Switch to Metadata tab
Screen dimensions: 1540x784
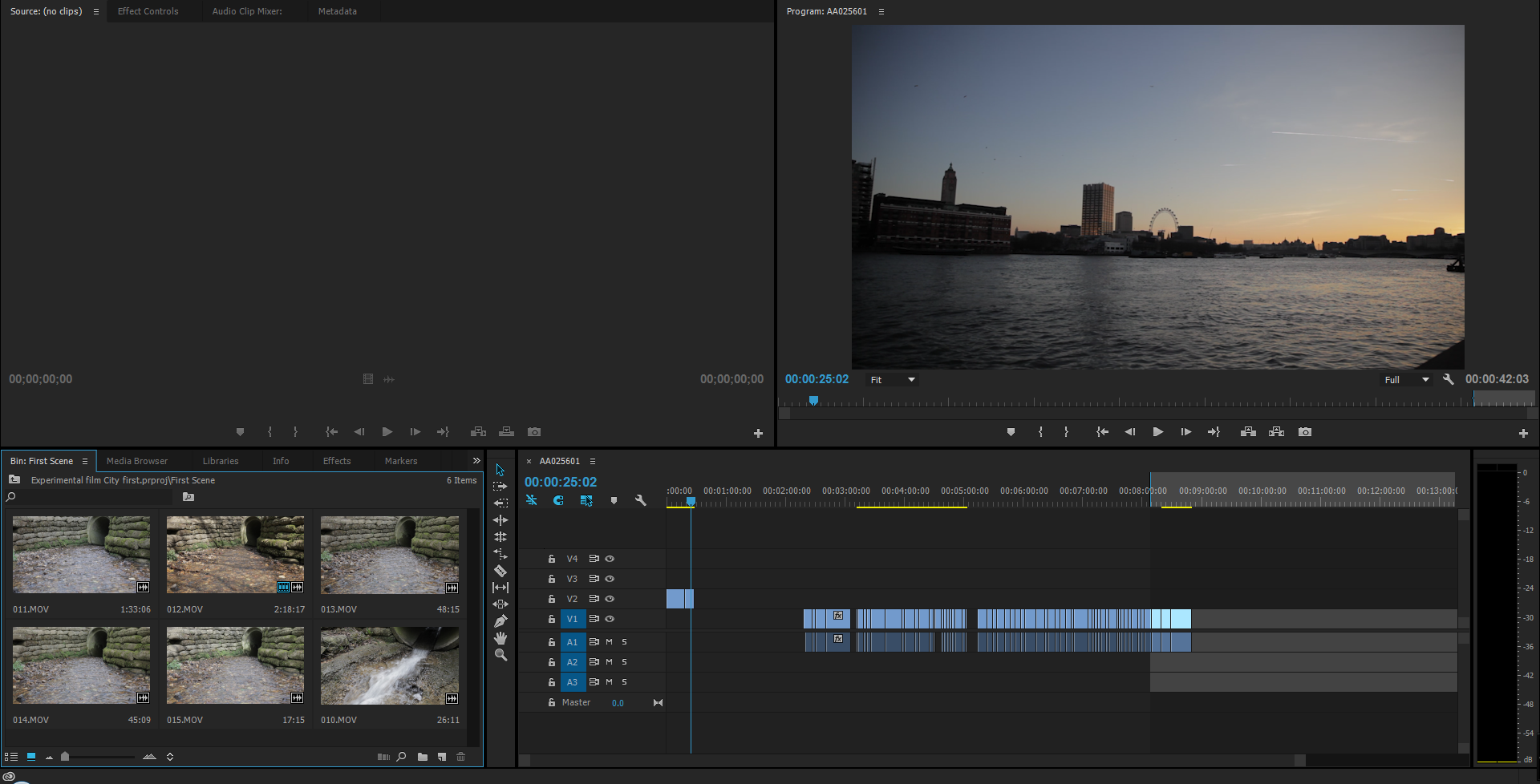click(x=338, y=11)
